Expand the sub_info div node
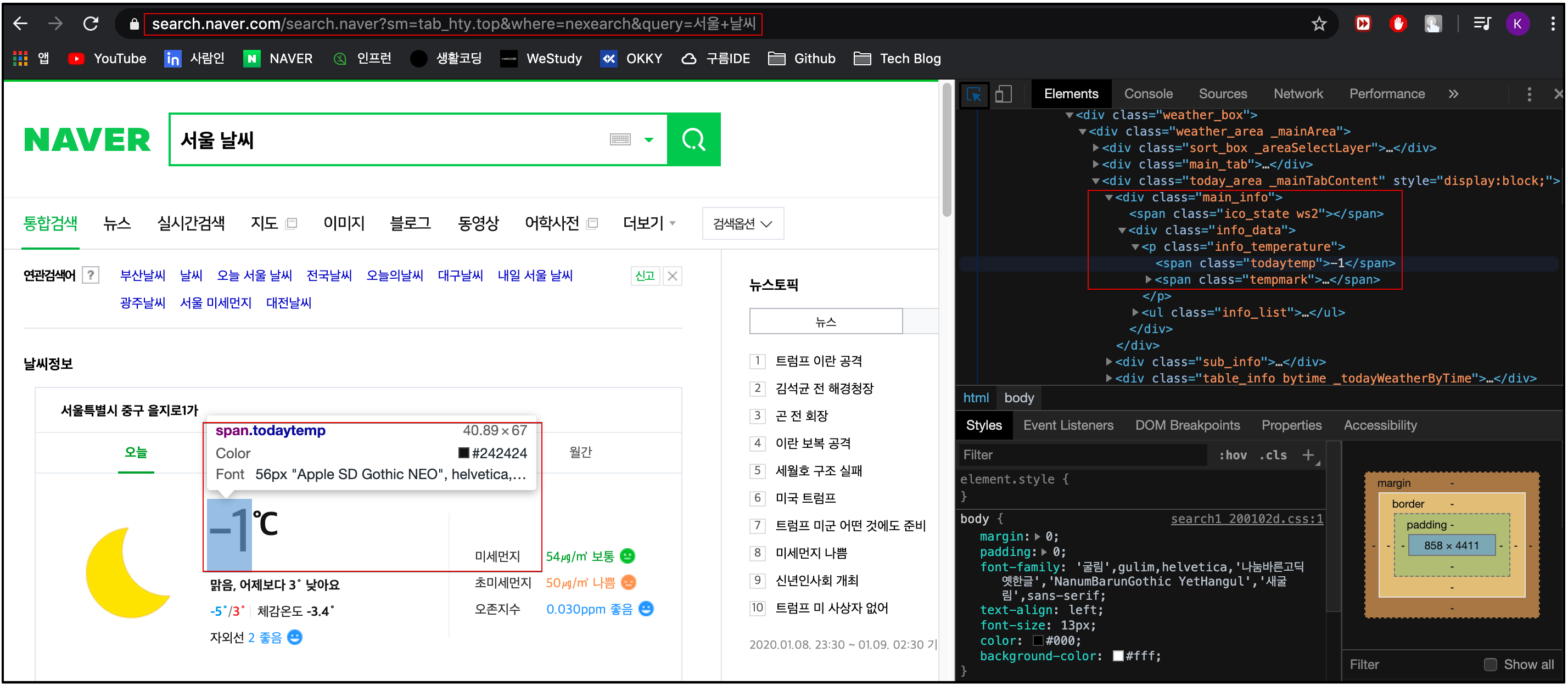 click(1109, 362)
